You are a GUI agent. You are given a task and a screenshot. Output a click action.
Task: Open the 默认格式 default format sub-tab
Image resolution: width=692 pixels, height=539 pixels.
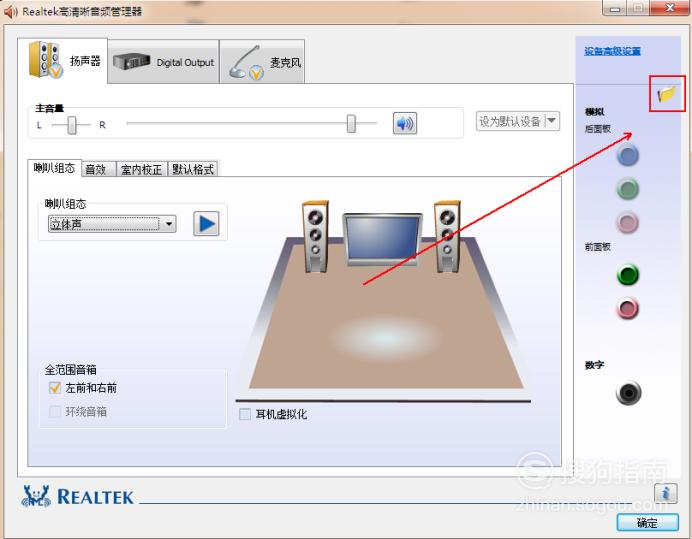click(x=193, y=169)
